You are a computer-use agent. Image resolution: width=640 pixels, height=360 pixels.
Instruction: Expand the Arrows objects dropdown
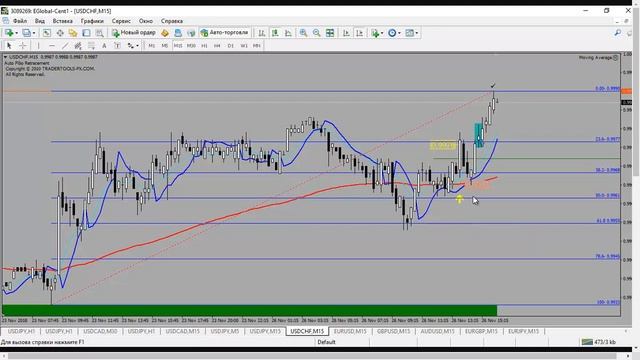tap(137, 46)
